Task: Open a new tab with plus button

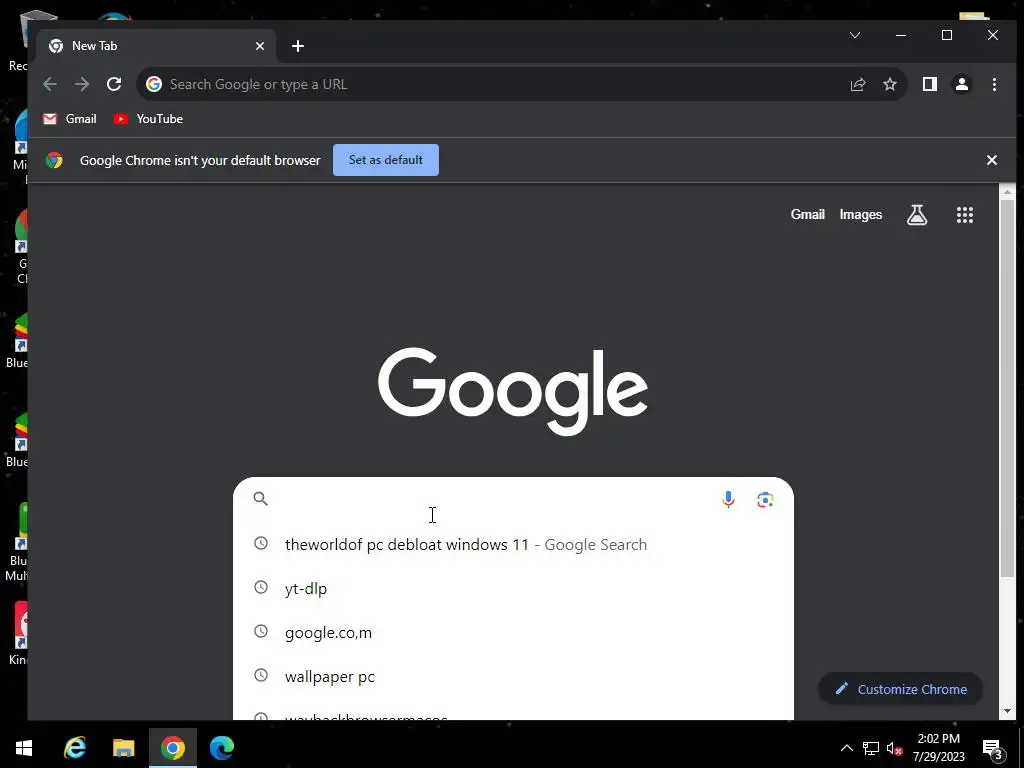Action: 298,46
